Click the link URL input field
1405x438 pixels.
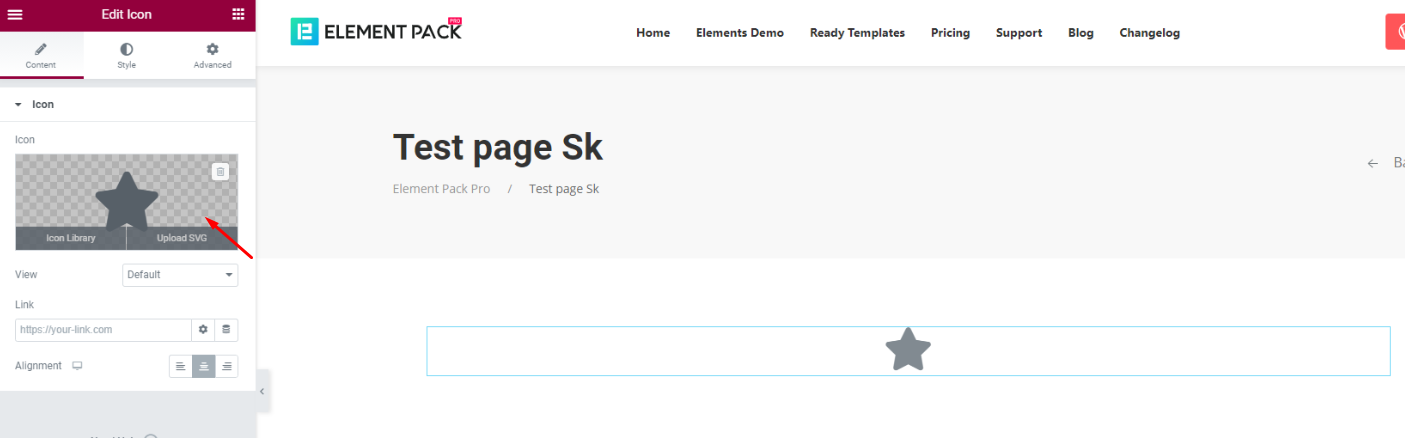(103, 330)
